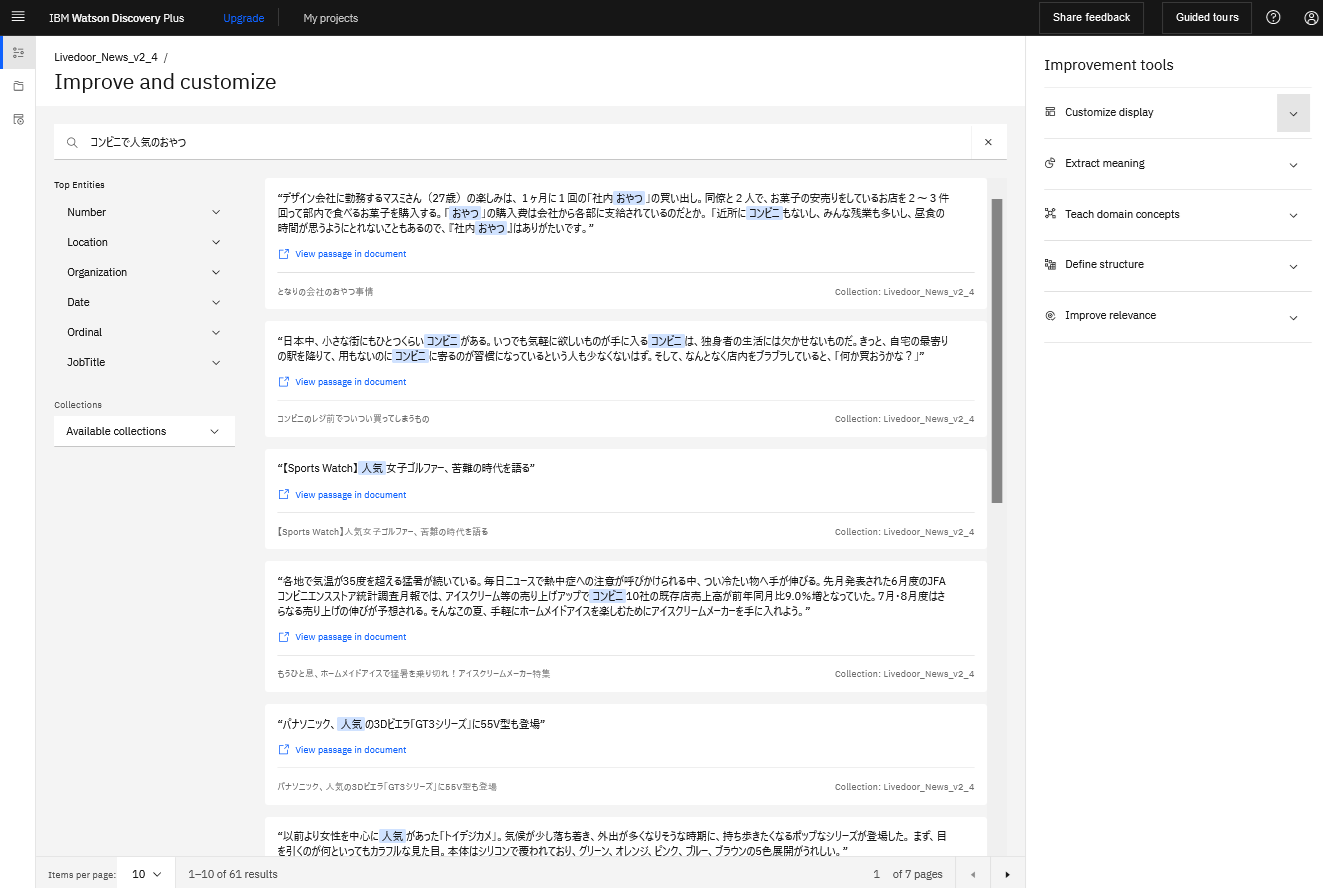
Task: Select the Improve and customize sidebar icon
Action: (x=18, y=52)
